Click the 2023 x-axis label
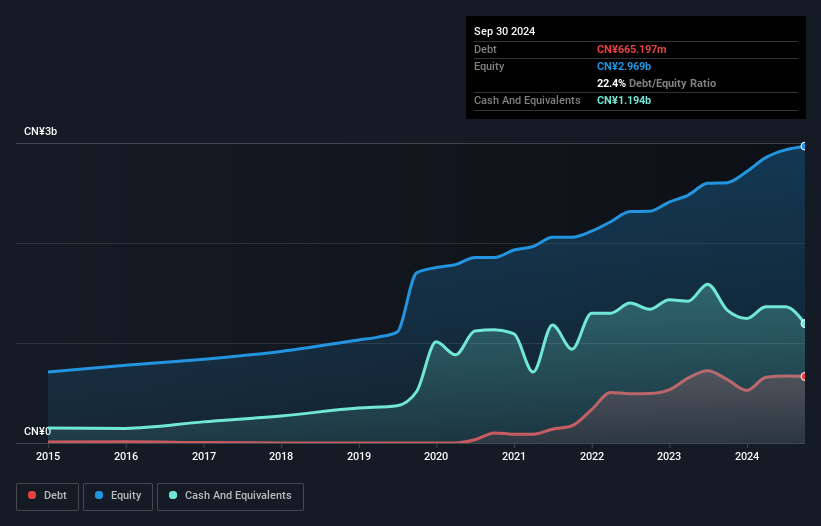This screenshot has width=821, height=526. [x=669, y=456]
